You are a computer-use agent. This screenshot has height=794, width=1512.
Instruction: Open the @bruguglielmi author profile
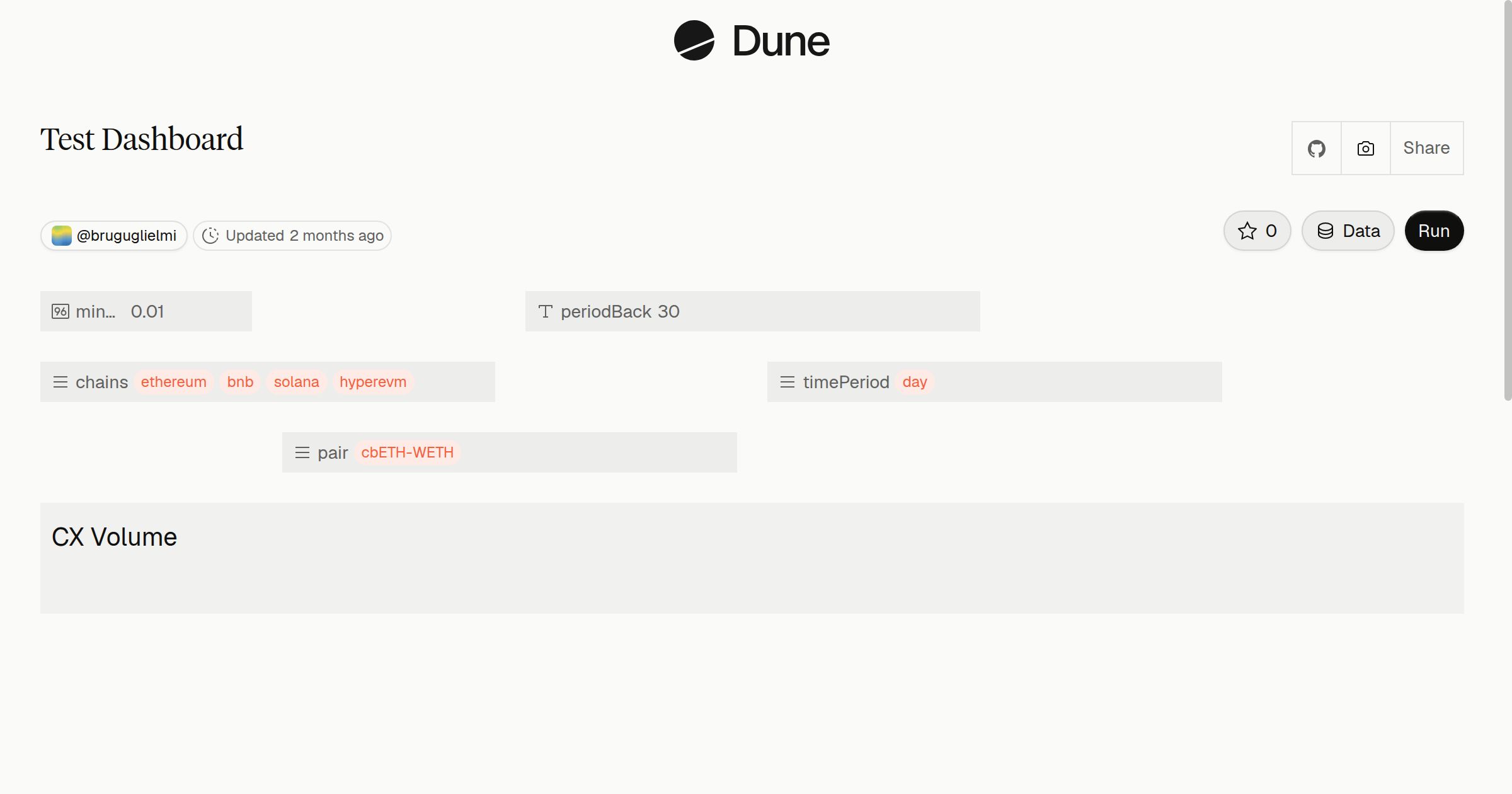(114, 236)
